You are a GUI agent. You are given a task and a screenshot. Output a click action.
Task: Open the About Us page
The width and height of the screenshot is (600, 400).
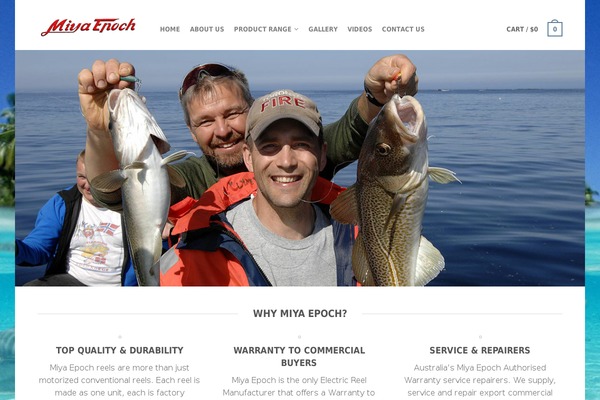click(207, 29)
